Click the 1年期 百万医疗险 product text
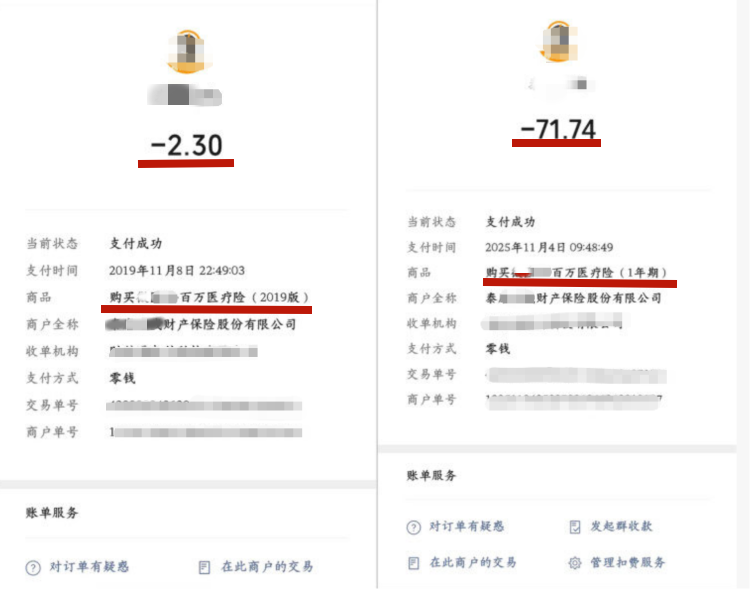Viewport: 750px width, 589px height. [x=576, y=273]
